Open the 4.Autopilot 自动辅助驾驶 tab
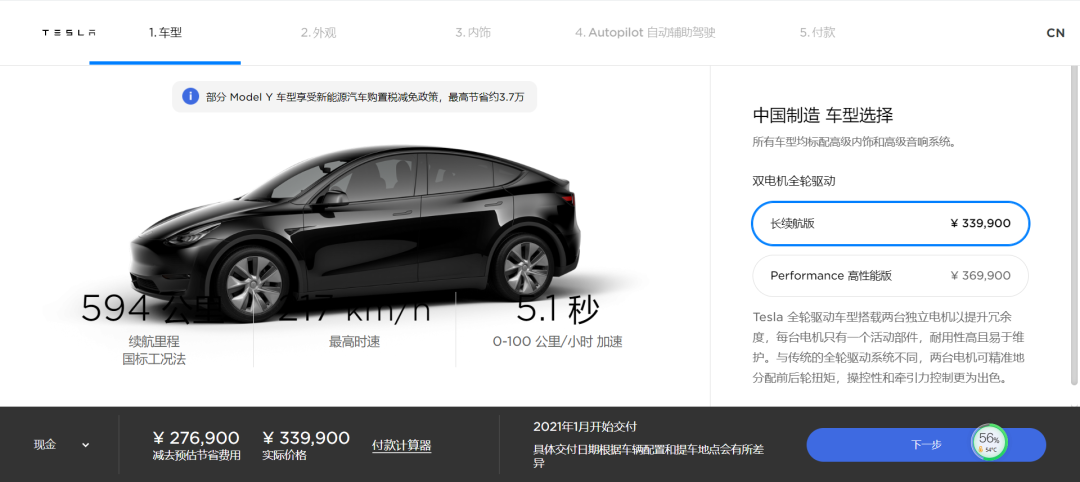Image resolution: width=1080 pixels, height=482 pixels. point(645,32)
